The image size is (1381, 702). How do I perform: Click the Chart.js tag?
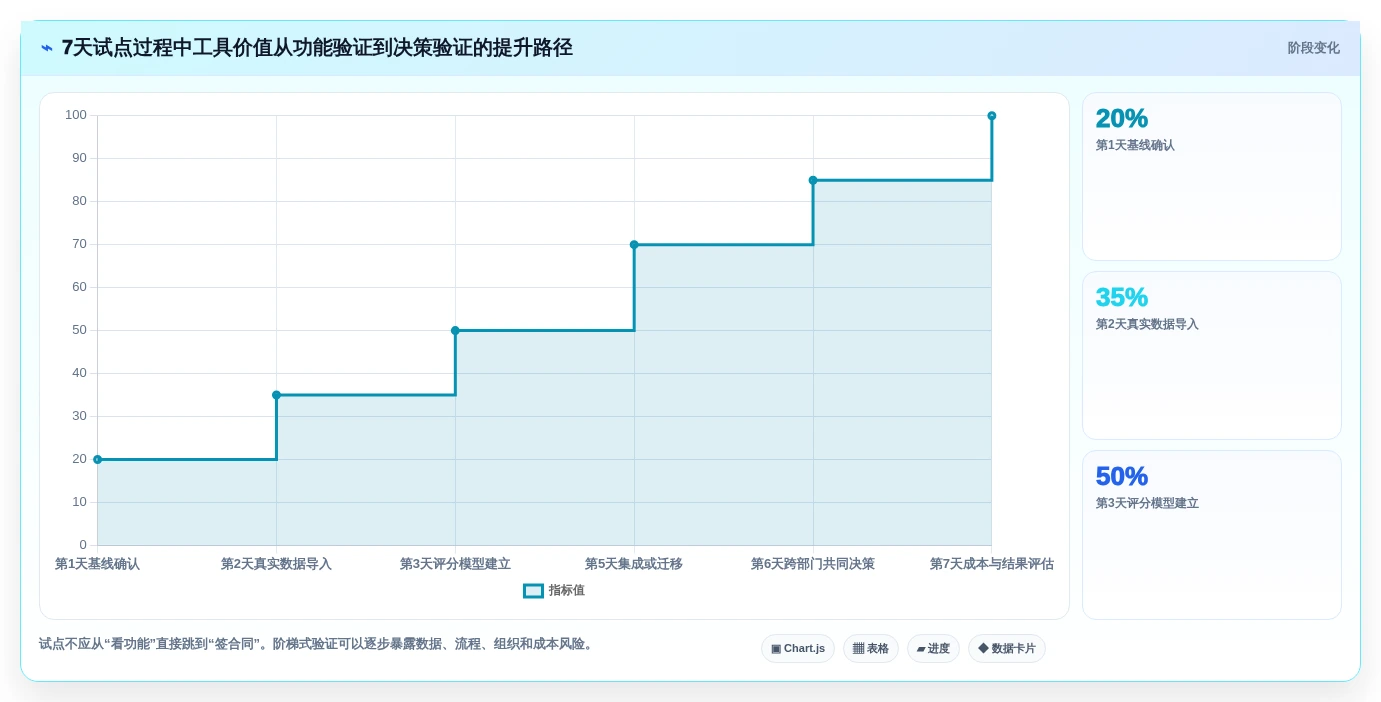click(x=798, y=649)
